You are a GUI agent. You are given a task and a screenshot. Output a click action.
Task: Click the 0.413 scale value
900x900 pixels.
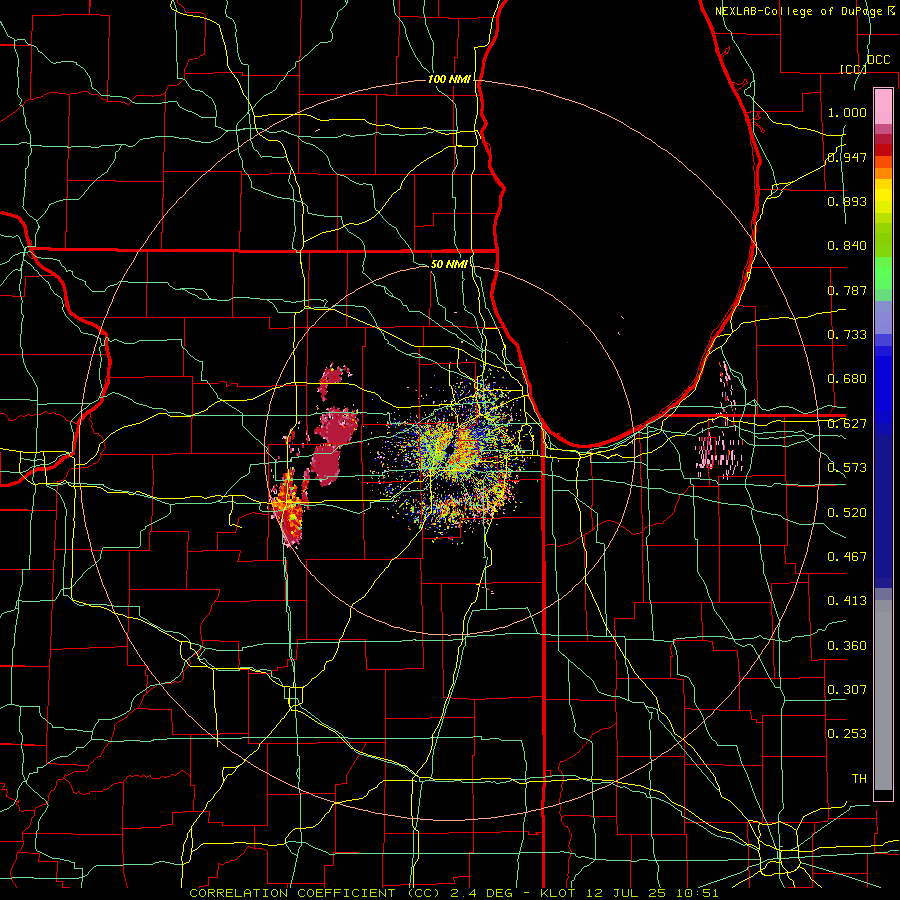(x=847, y=601)
